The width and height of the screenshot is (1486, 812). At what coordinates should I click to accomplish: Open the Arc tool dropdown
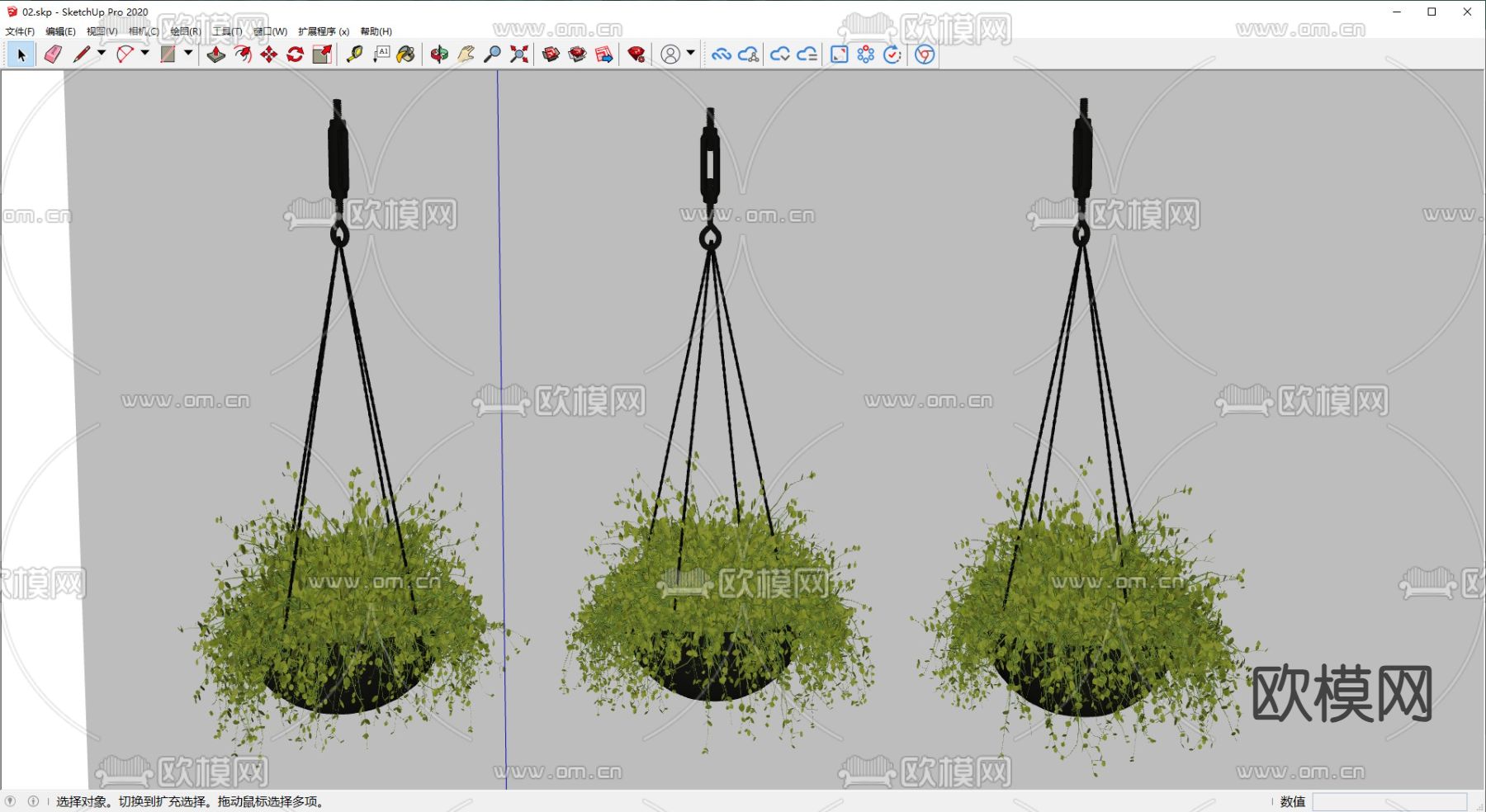[144, 54]
